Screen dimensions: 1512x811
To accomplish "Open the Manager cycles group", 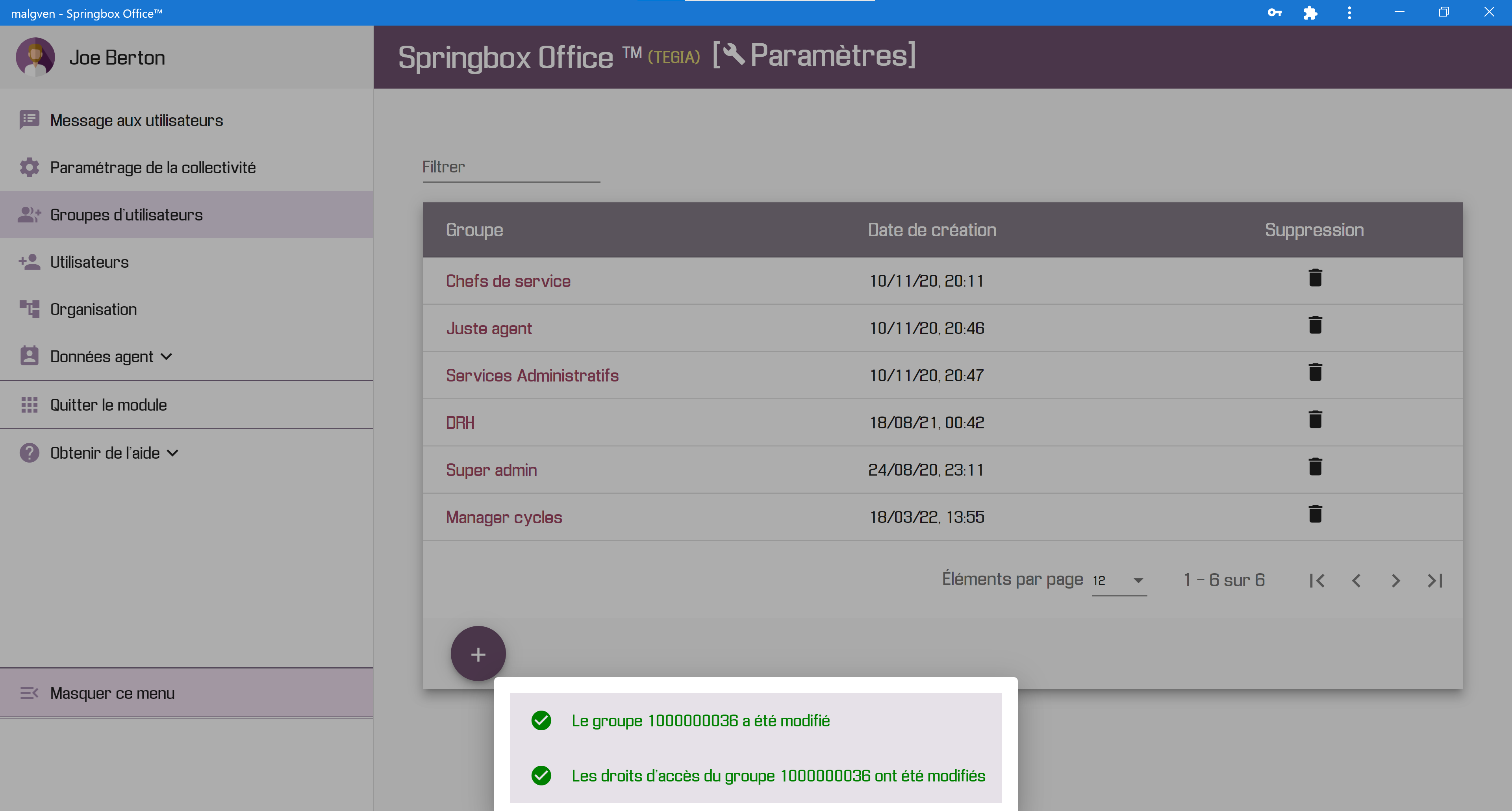I will [504, 517].
